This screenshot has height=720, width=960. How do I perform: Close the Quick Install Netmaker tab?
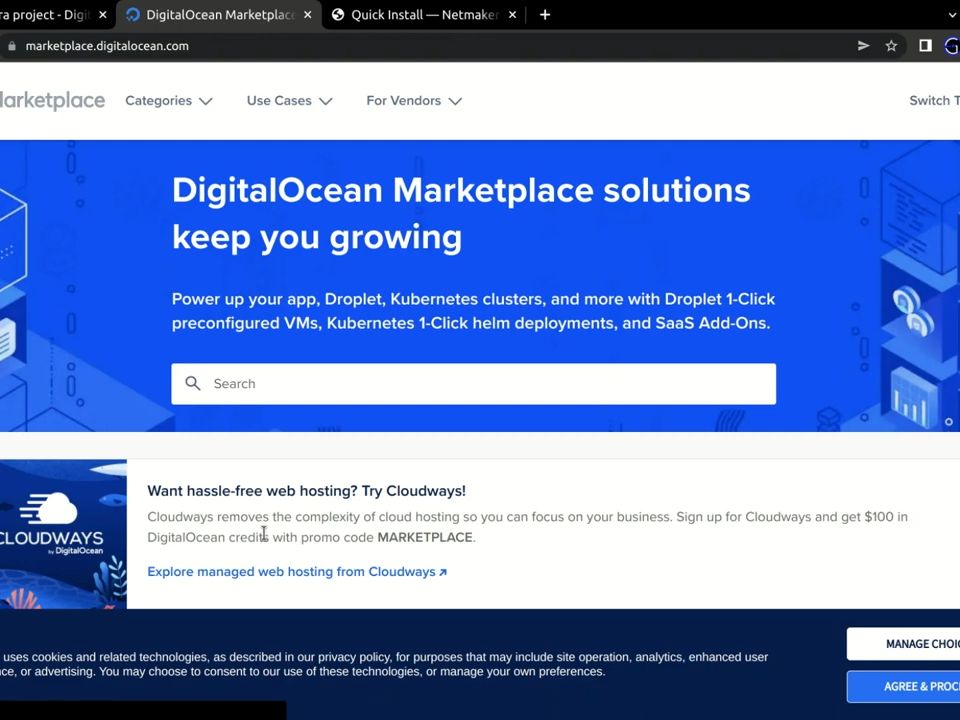(x=512, y=15)
